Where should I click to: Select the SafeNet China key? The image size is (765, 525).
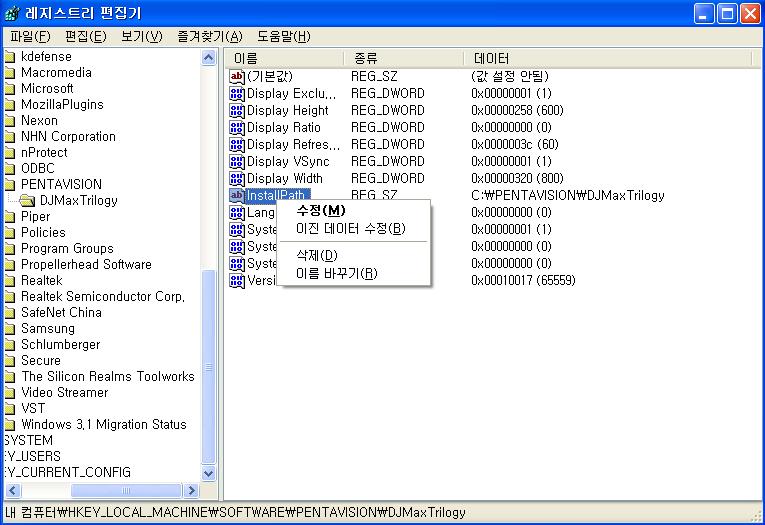click(x=61, y=312)
